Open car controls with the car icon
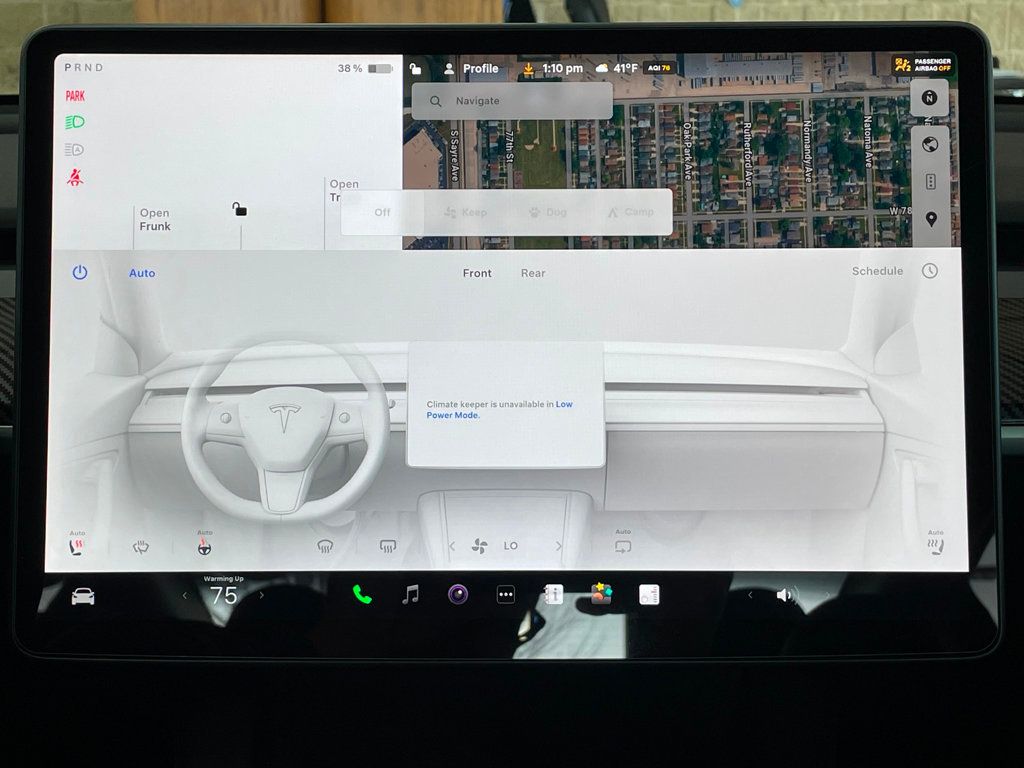Image resolution: width=1024 pixels, height=768 pixels. [85, 594]
